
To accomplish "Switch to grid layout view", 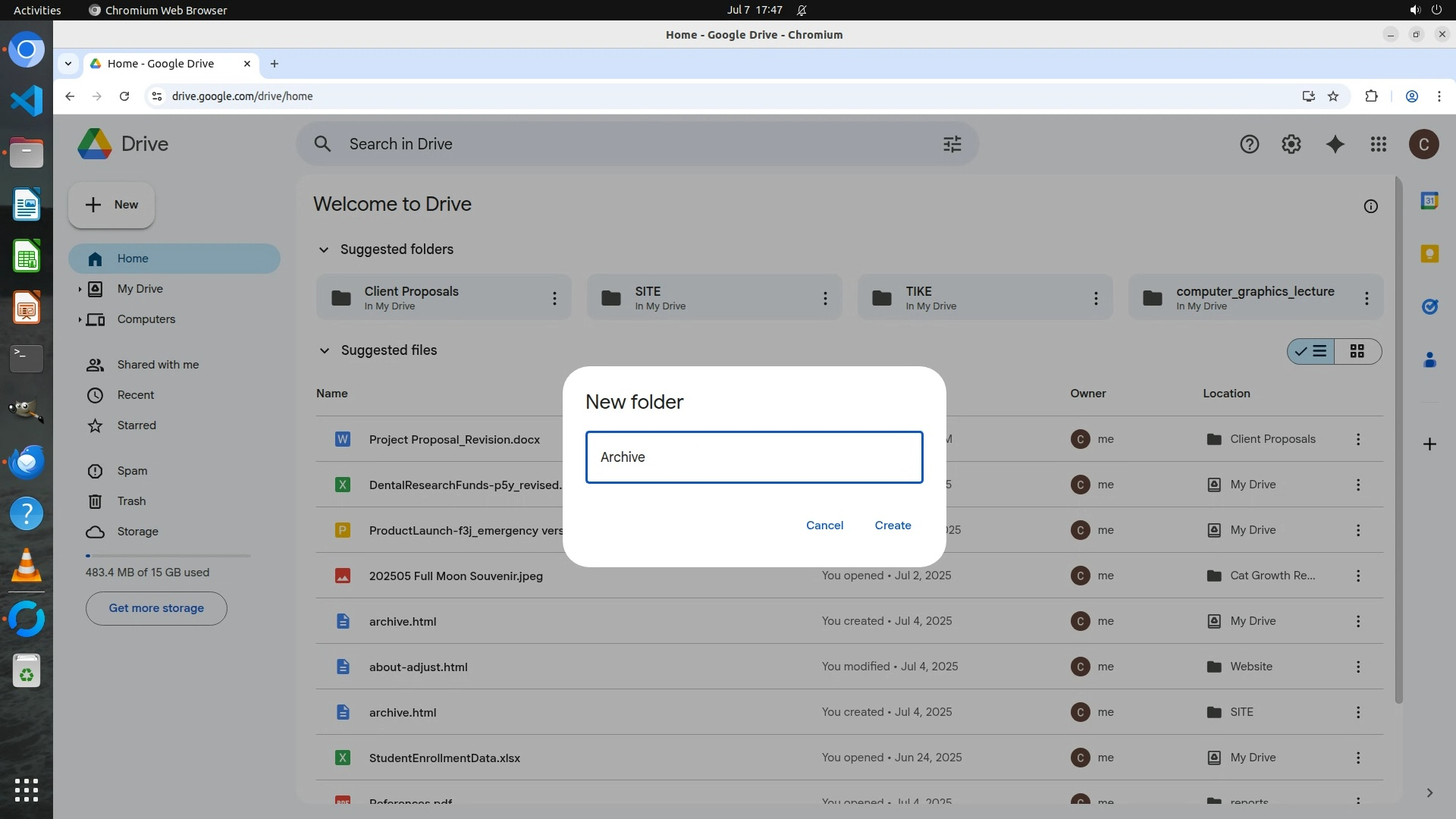I will pyautogui.click(x=1357, y=351).
